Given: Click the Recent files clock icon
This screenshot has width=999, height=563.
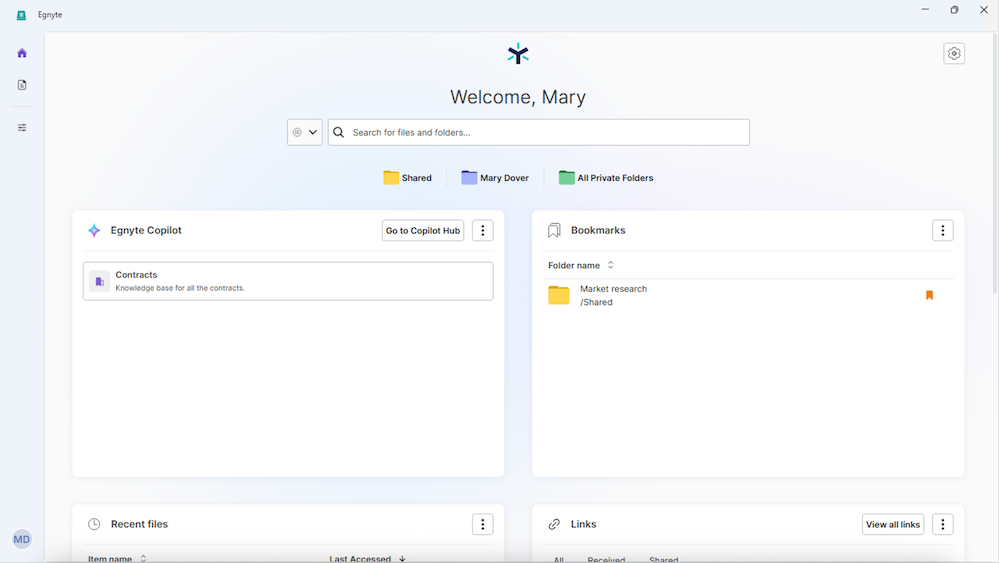Looking at the screenshot, I should click(94, 524).
